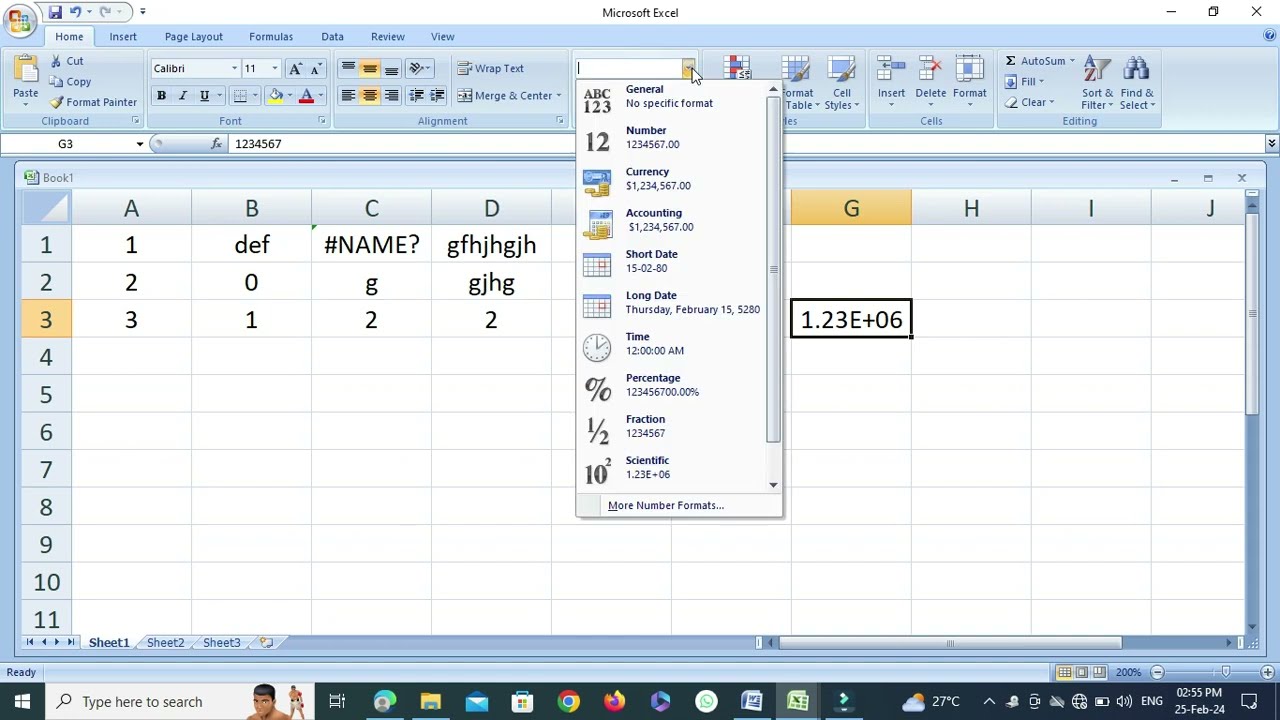Set Bottom Align vertical alignment
This screenshot has width=1280, height=720.
(392, 68)
